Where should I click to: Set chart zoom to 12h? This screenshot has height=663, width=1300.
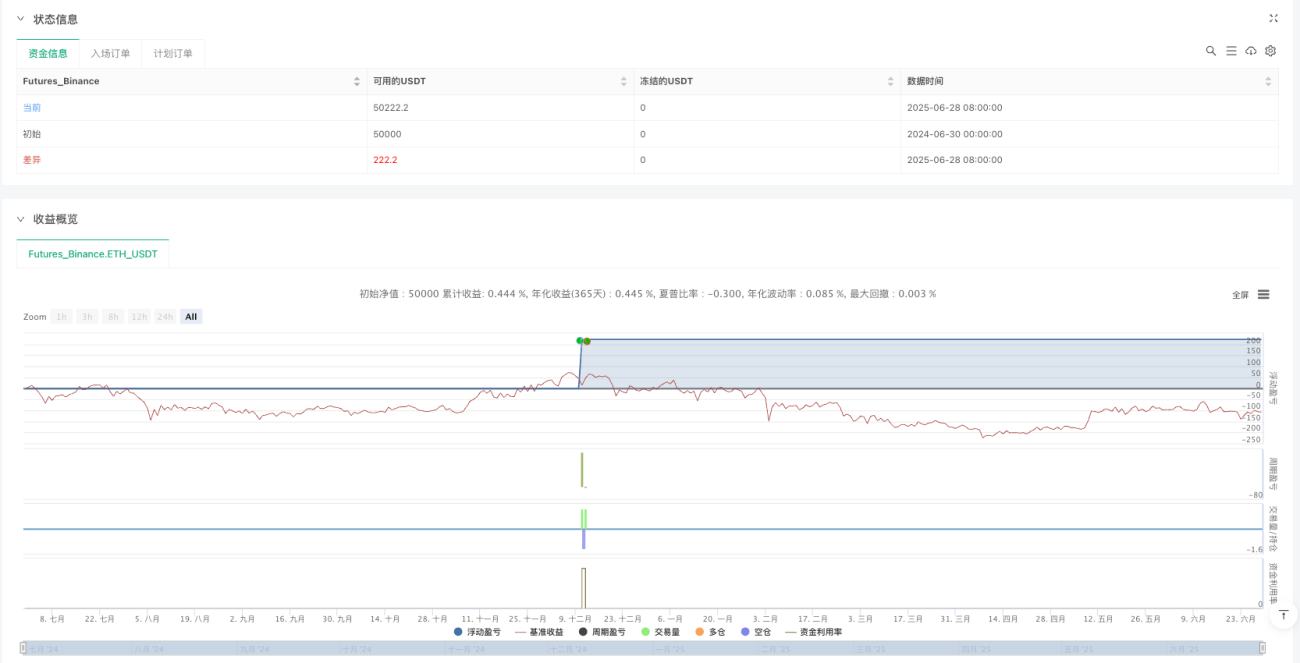tap(139, 317)
